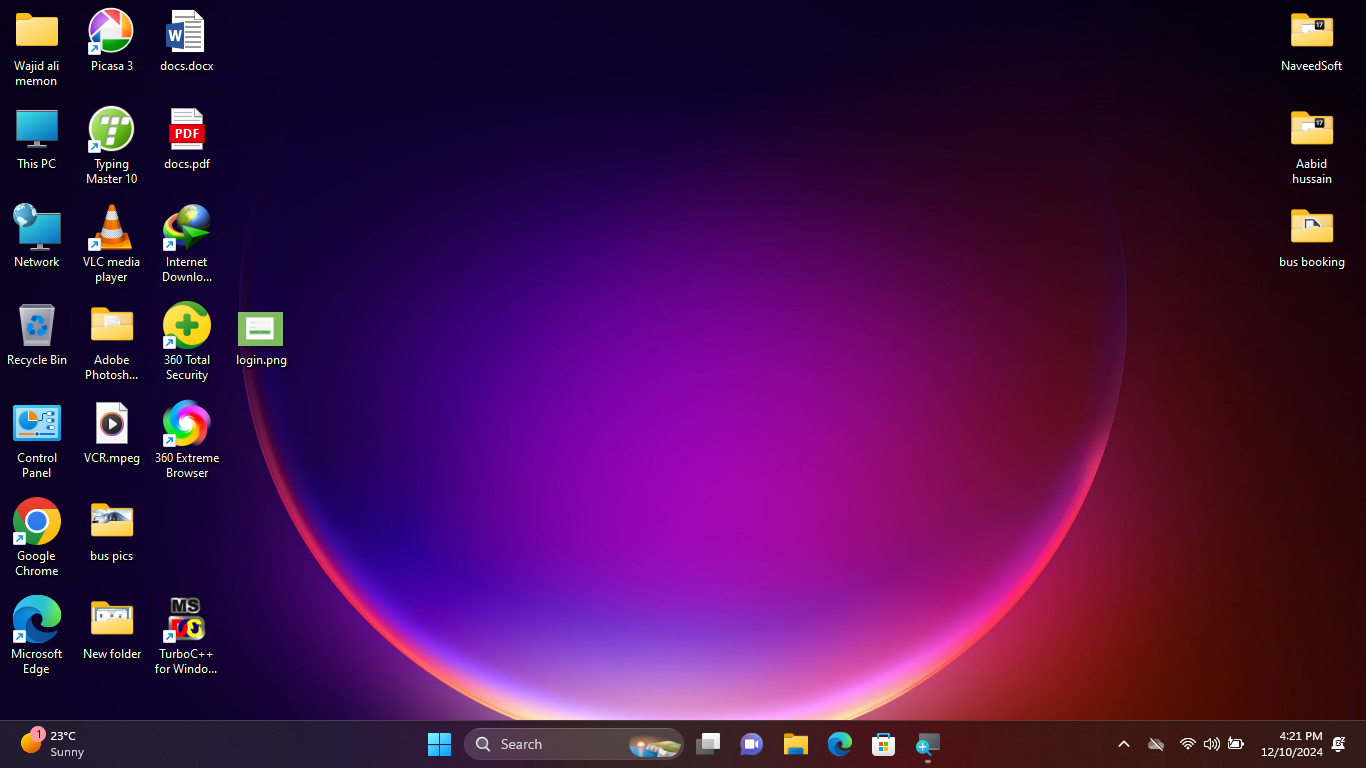Open File Explorer from the taskbar

point(796,744)
